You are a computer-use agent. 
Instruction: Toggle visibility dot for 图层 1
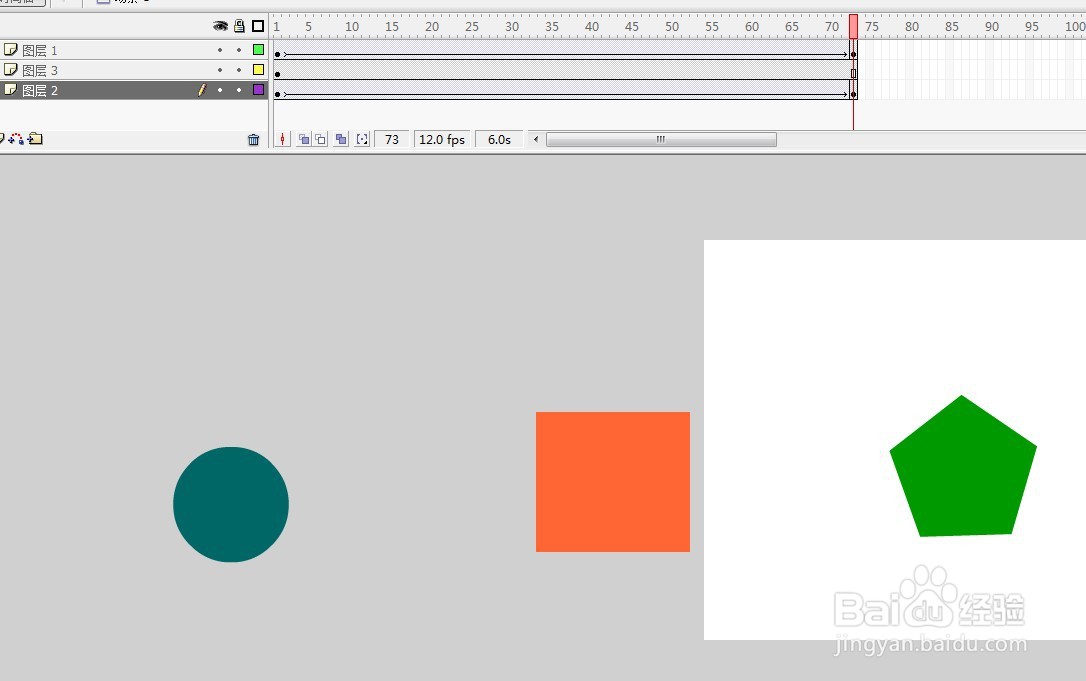coord(220,50)
